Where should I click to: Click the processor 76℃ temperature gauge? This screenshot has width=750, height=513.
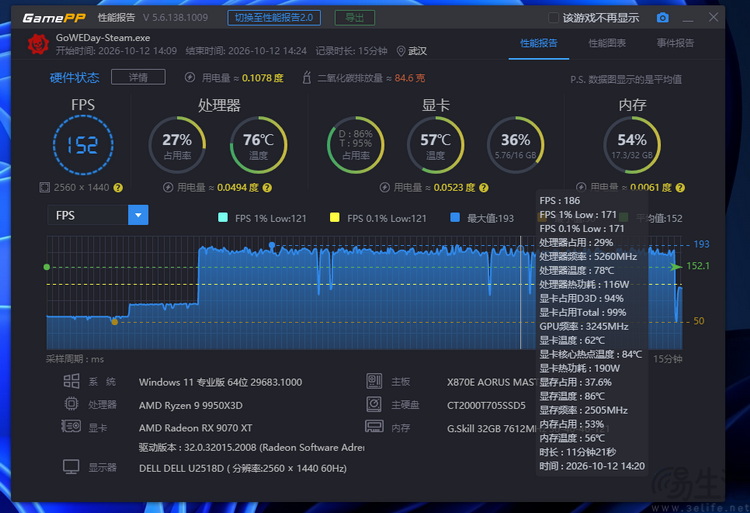(x=258, y=145)
